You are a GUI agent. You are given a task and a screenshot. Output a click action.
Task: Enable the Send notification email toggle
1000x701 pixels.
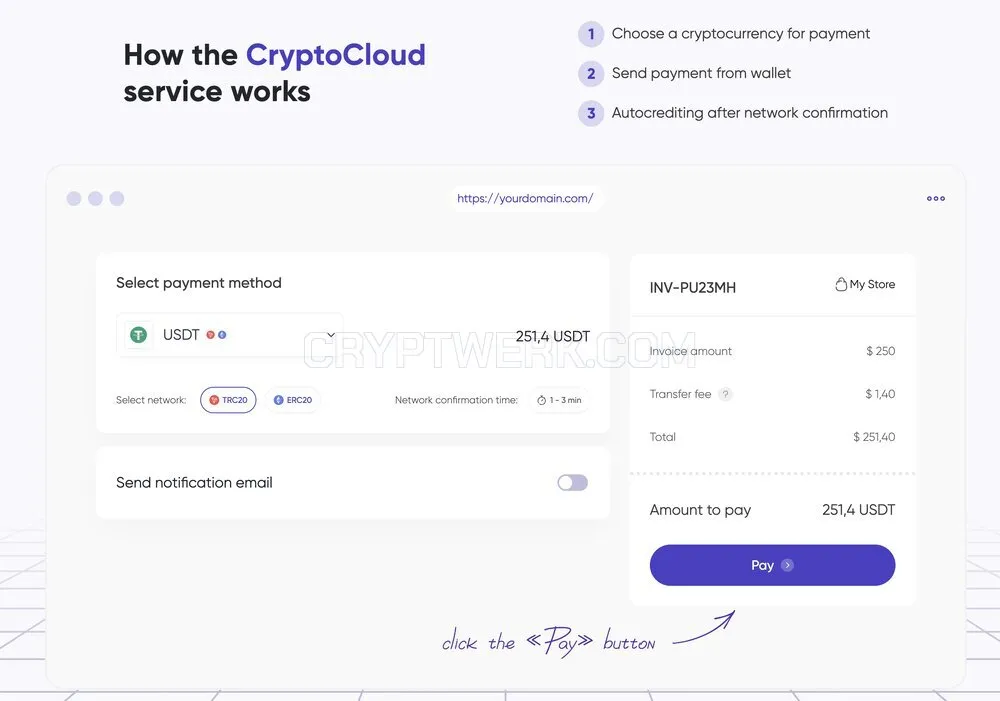tap(573, 483)
